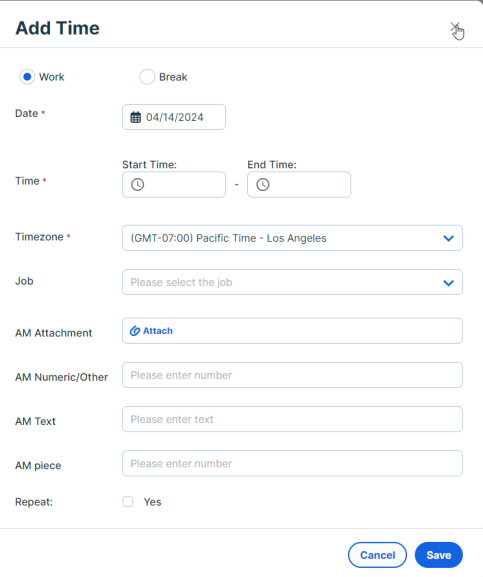Click the date field showing 04/14/2024

pyautogui.click(x=174, y=117)
